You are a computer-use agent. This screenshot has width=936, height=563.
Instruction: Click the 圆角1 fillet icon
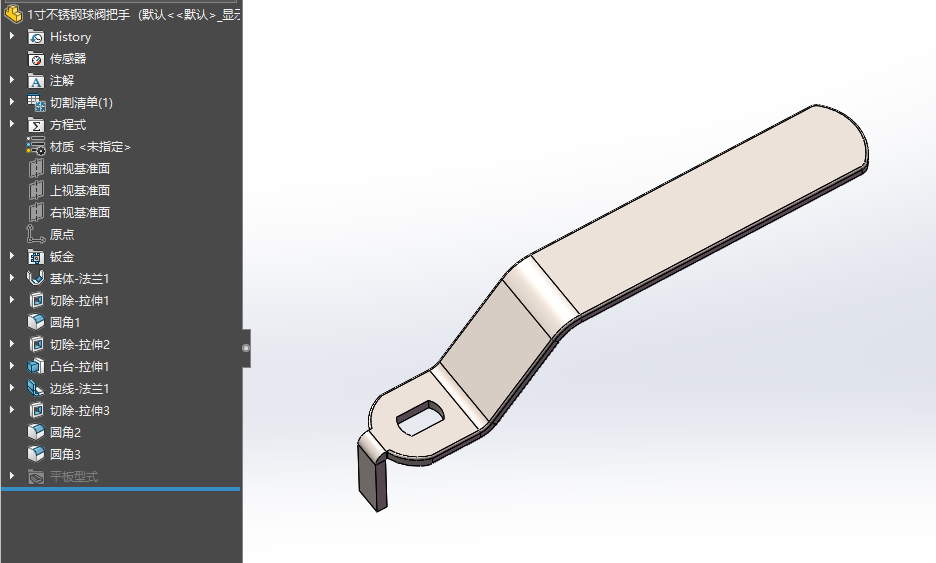pos(36,322)
